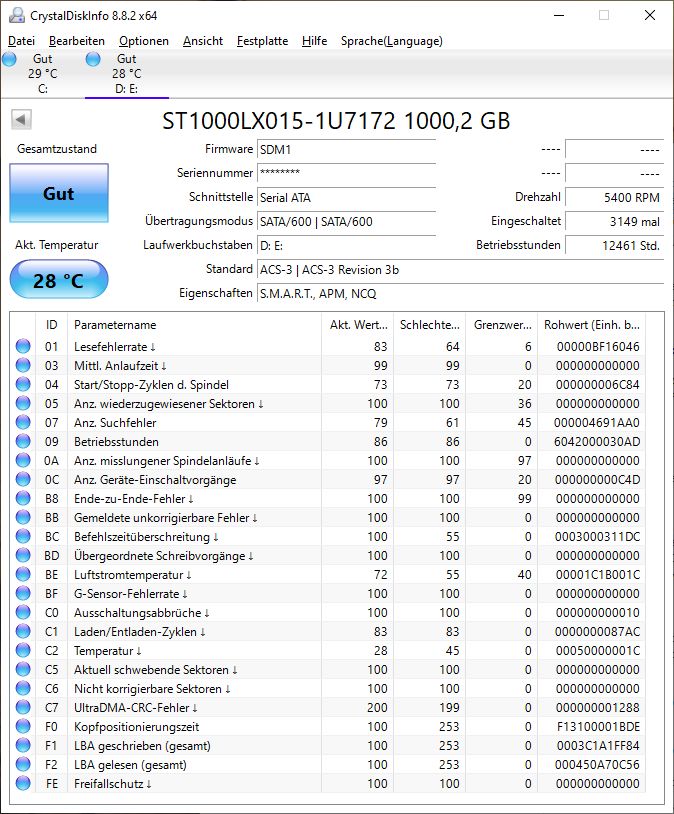The height and width of the screenshot is (814, 674).
Task: Open the Hilfe menu
Action: (315, 41)
